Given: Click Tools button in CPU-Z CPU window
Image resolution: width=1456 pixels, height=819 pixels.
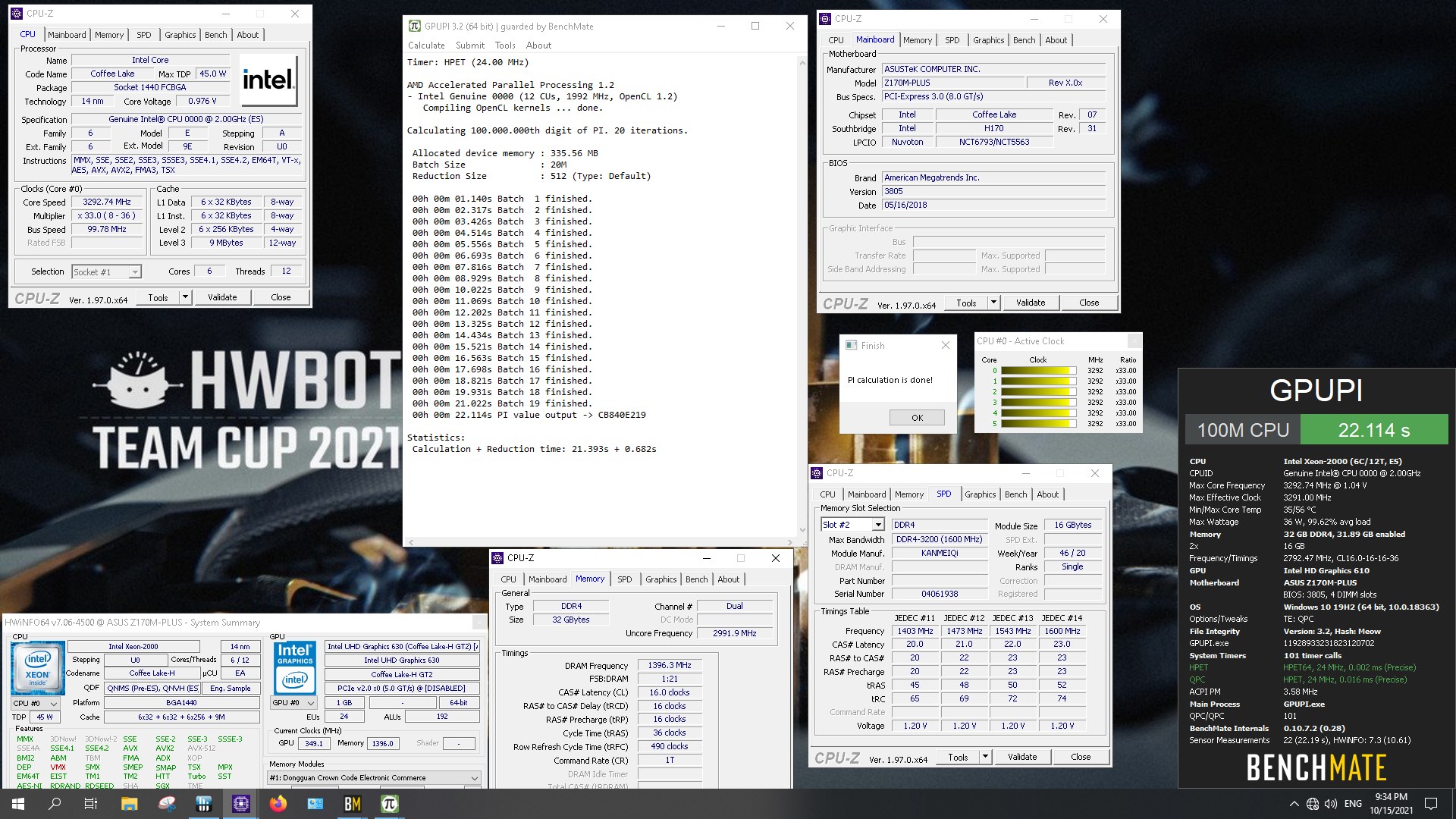Looking at the screenshot, I should [158, 297].
